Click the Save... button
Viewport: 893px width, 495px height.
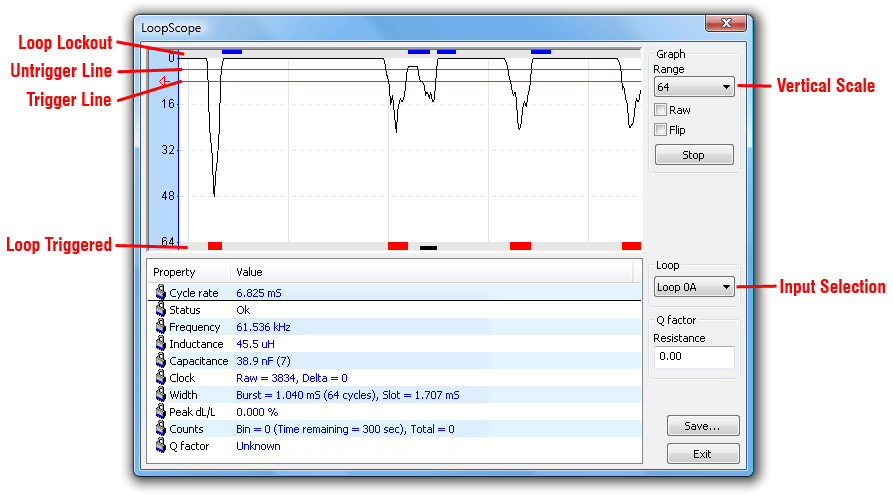point(703,426)
